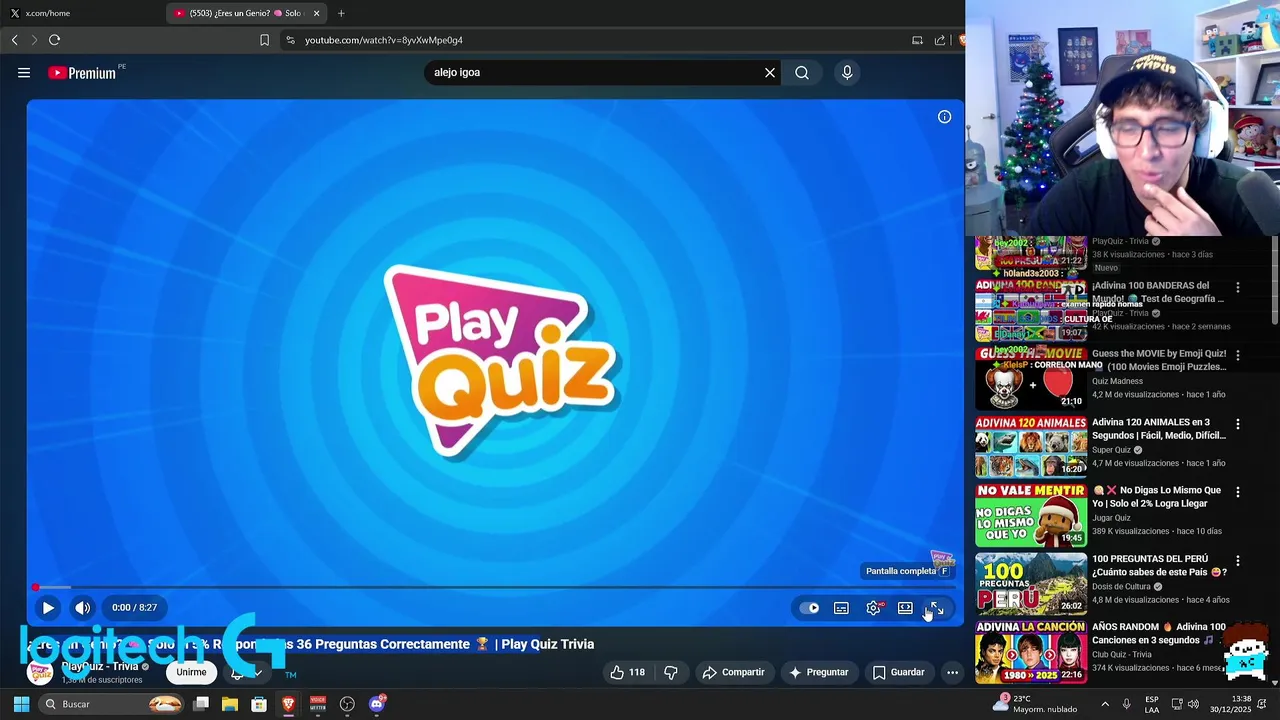
Task: Switch to theater mode view
Action: (x=905, y=608)
